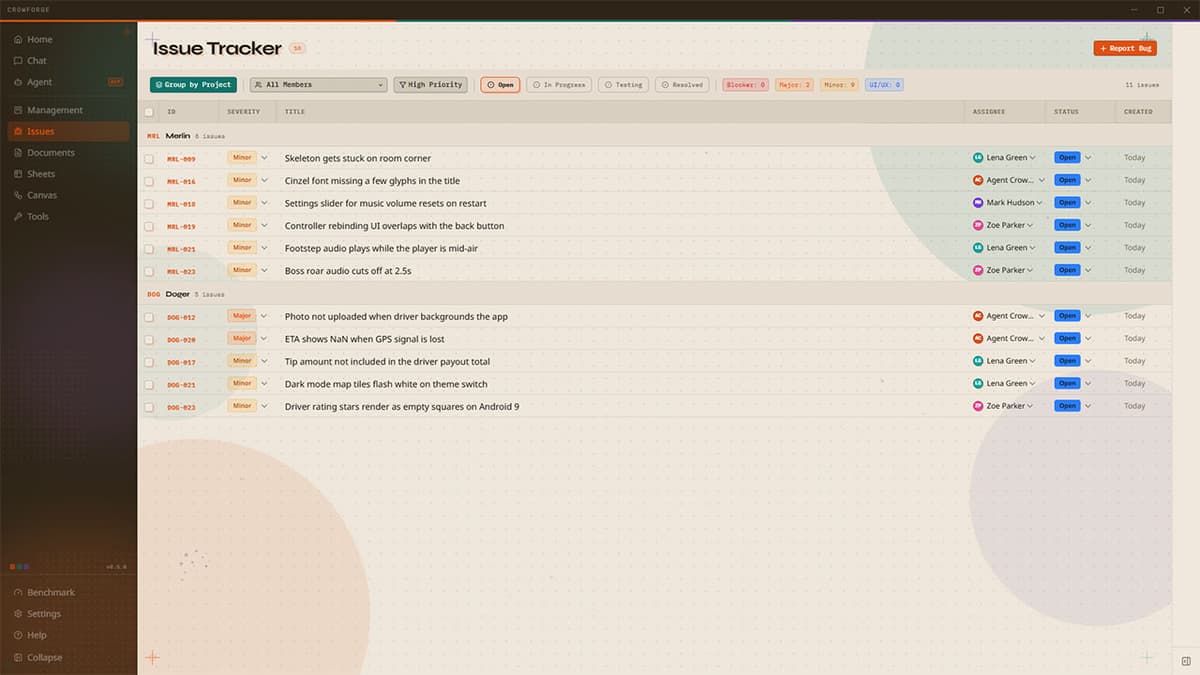
Task: Click Agent Crow avatar on MRL-016
Action: click(978, 180)
